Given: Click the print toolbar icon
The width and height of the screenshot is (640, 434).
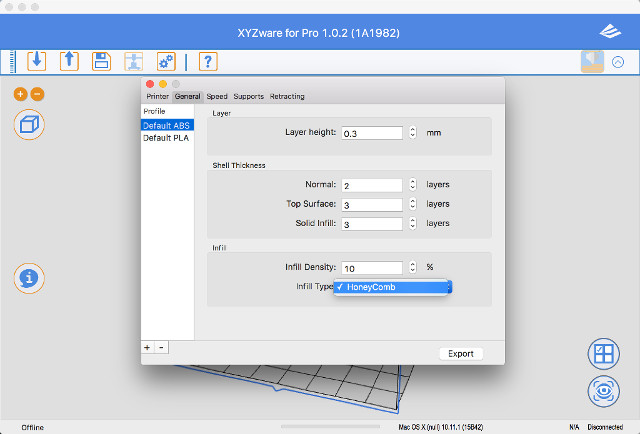Looking at the screenshot, I should pyautogui.click(x=133, y=61).
